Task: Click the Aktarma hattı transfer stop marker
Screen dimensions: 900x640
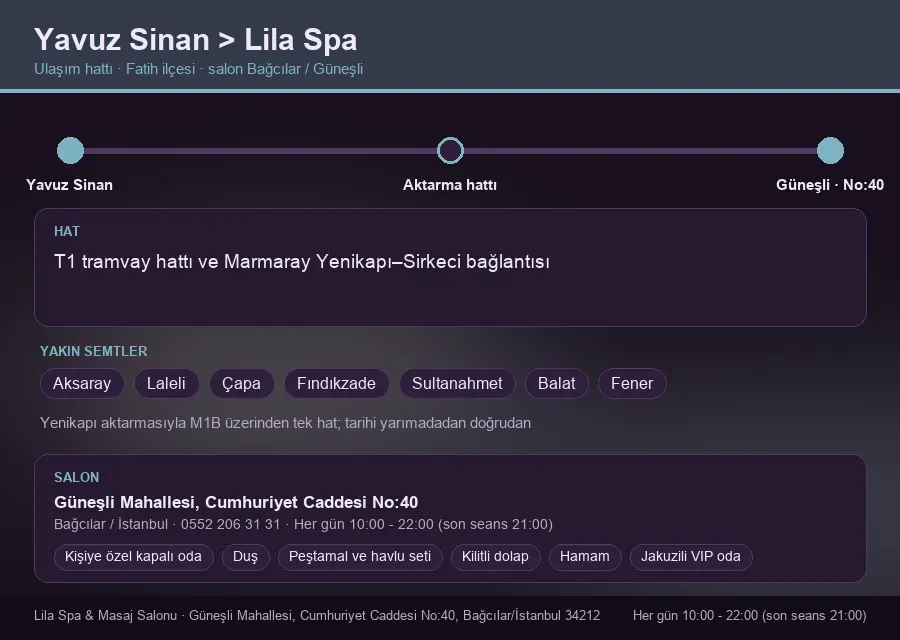Action: pos(450,151)
